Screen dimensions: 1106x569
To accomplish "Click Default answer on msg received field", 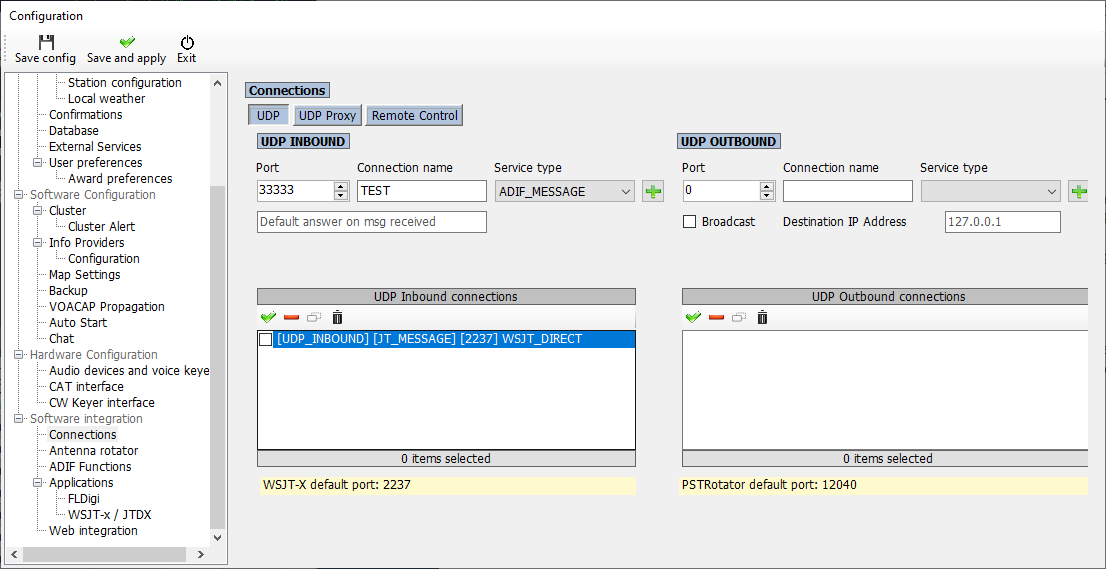I will [x=372, y=221].
